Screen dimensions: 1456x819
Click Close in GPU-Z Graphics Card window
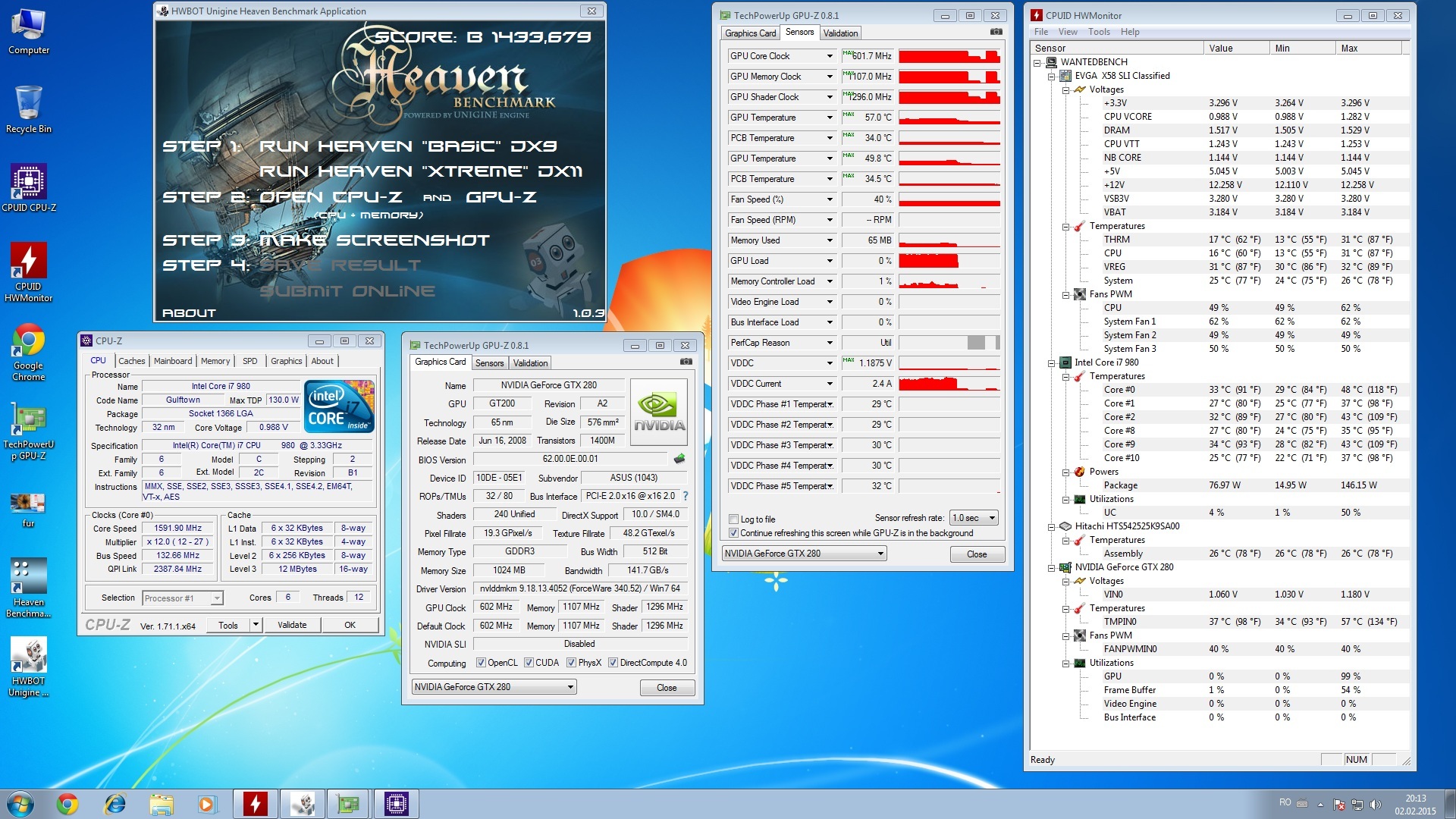click(667, 688)
